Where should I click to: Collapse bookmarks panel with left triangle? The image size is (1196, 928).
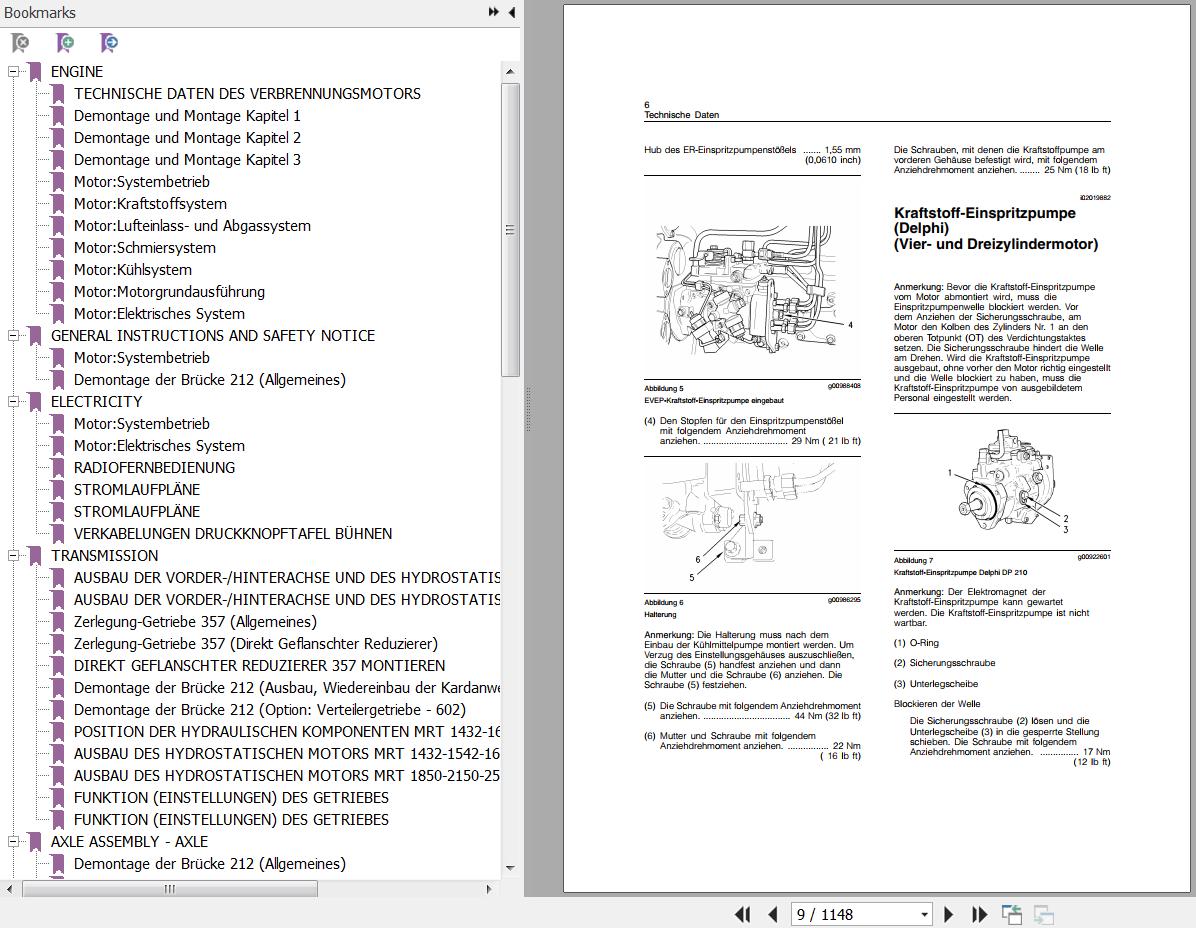coord(512,12)
